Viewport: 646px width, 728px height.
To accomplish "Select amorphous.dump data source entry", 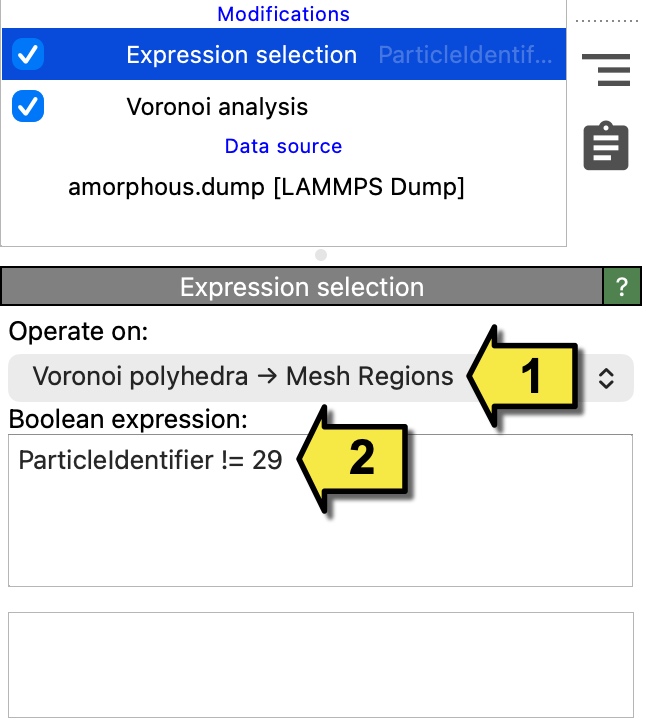I will (x=266, y=187).
